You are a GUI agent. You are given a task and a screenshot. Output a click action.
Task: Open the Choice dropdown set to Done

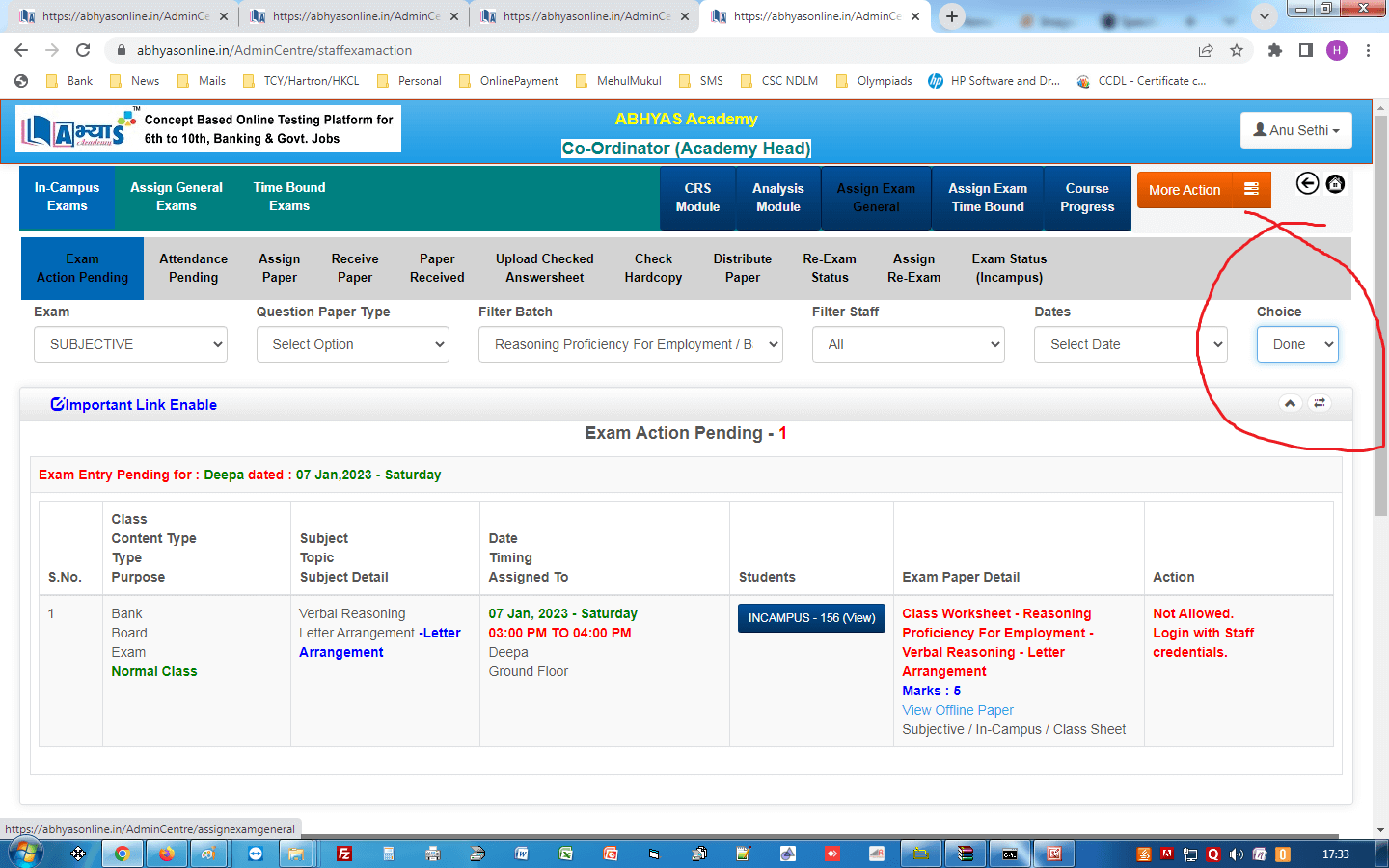coord(1297,344)
